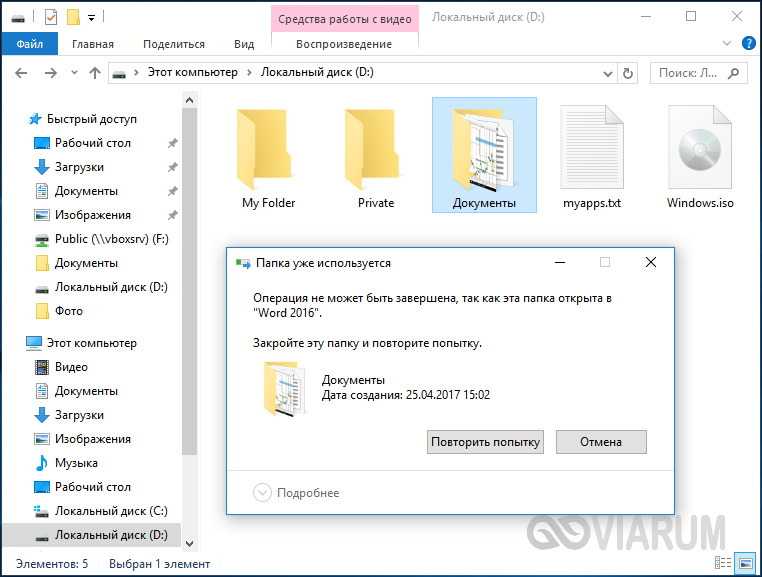Open Public (\\vboxsrv) (F:) network drive

coord(112,239)
